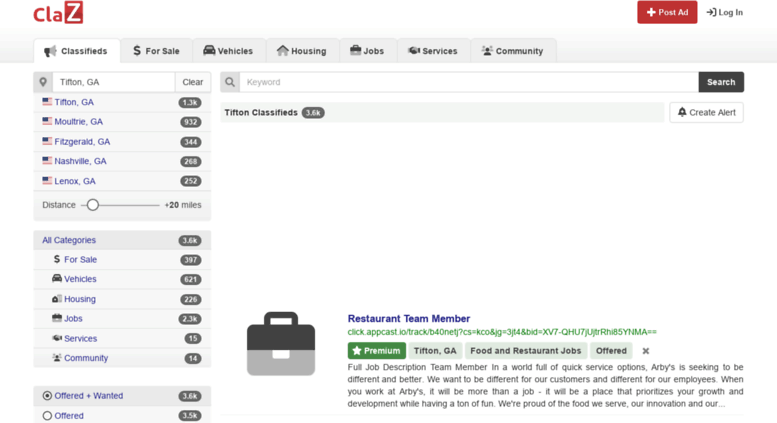Viewport: 777px width, 423px height.
Task: Click the login arrow icon
Action: pos(711,12)
